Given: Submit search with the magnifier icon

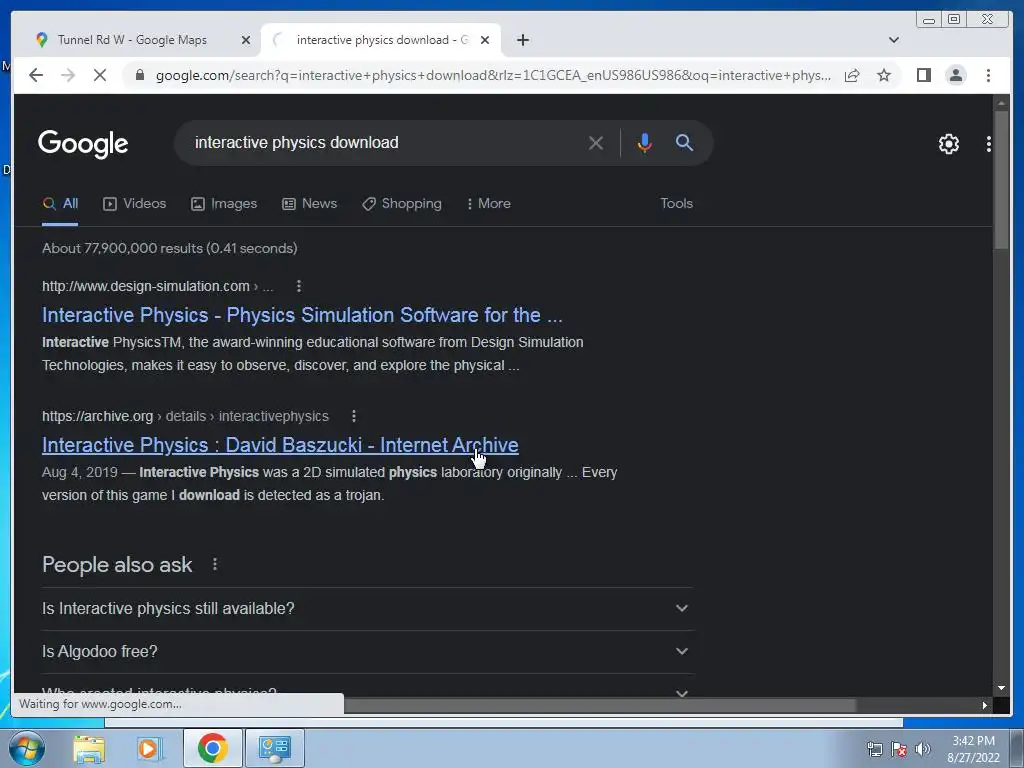Looking at the screenshot, I should click(684, 142).
